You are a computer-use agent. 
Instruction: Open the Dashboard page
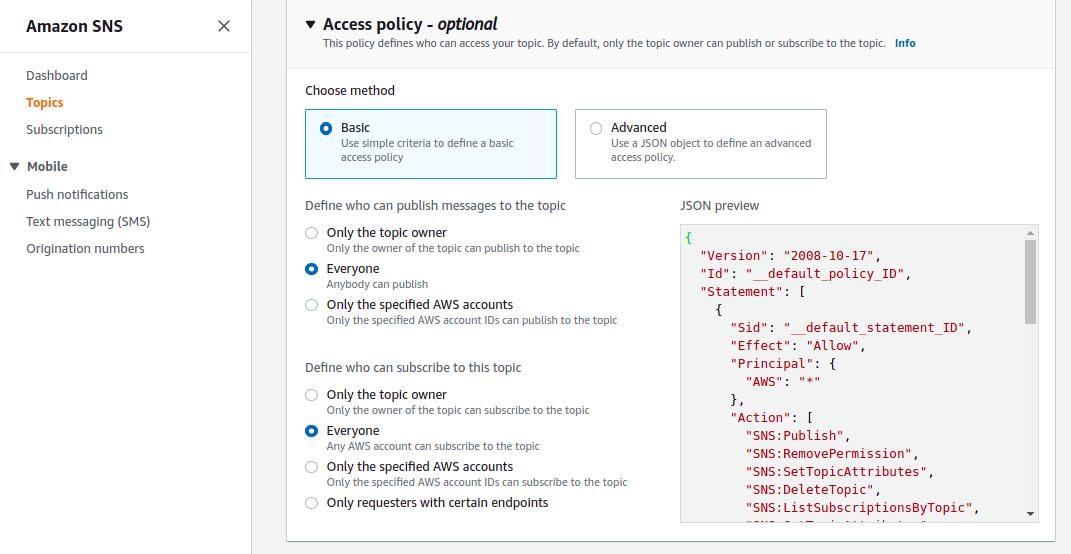(x=57, y=75)
